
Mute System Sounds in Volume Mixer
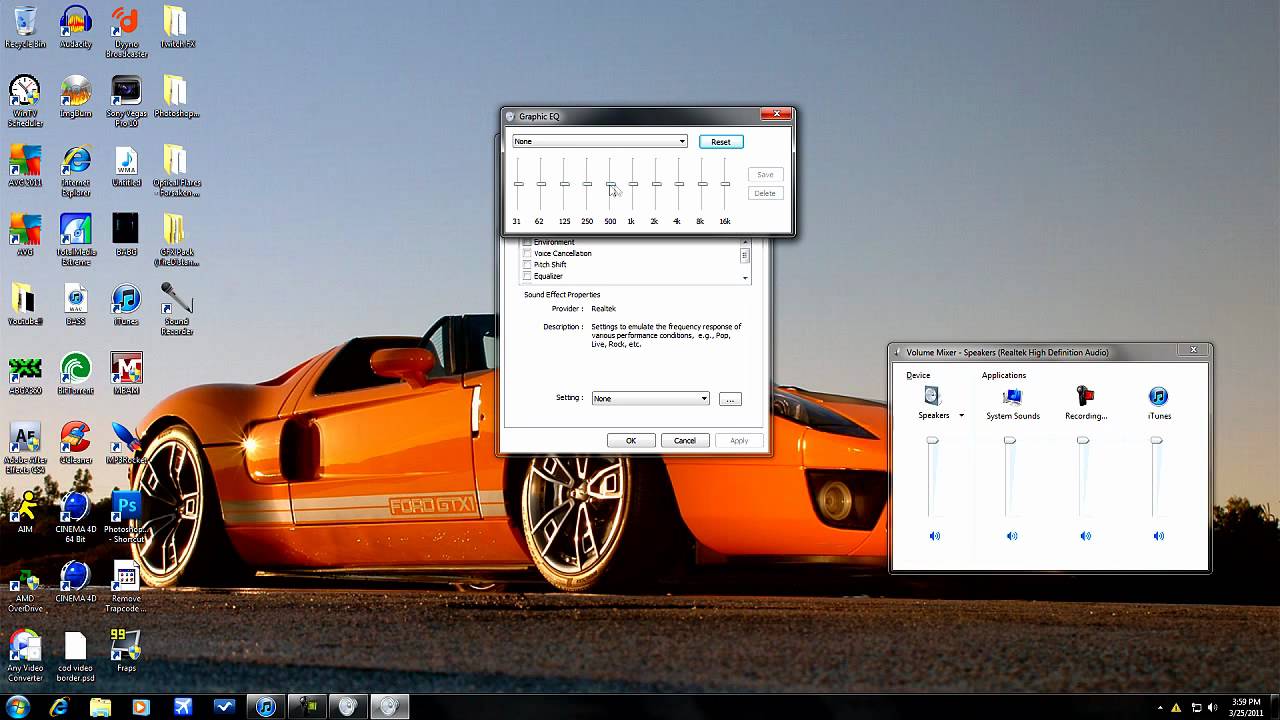(1012, 536)
